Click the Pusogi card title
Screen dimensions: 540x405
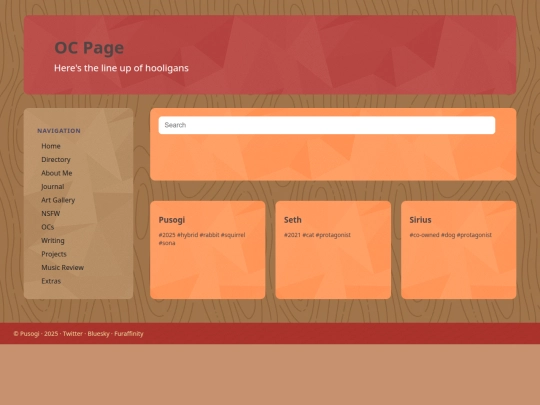coord(172,220)
